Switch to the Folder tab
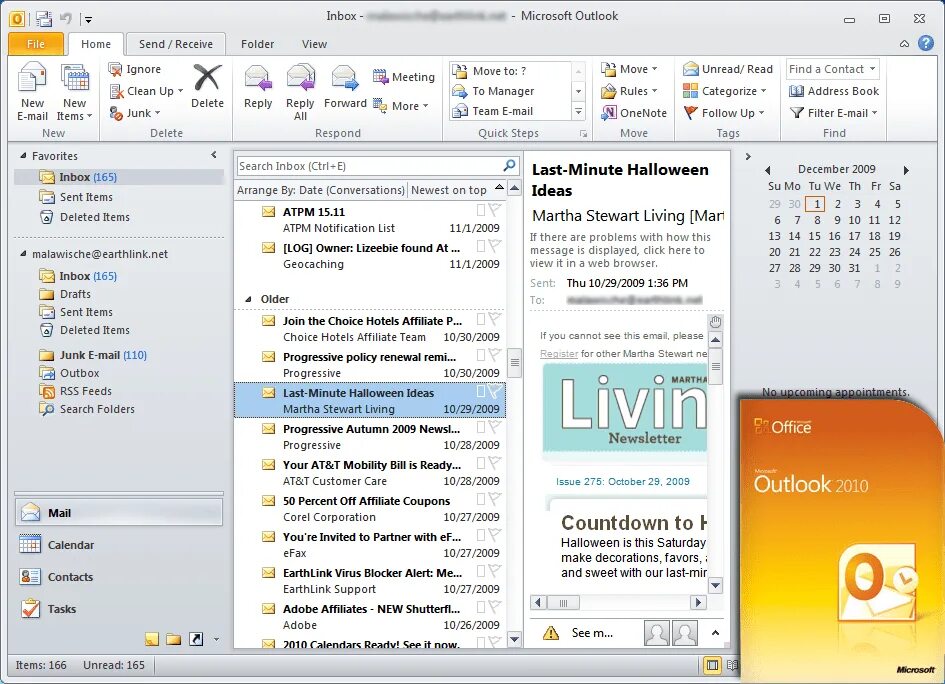The image size is (945, 684). [x=257, y=44]
